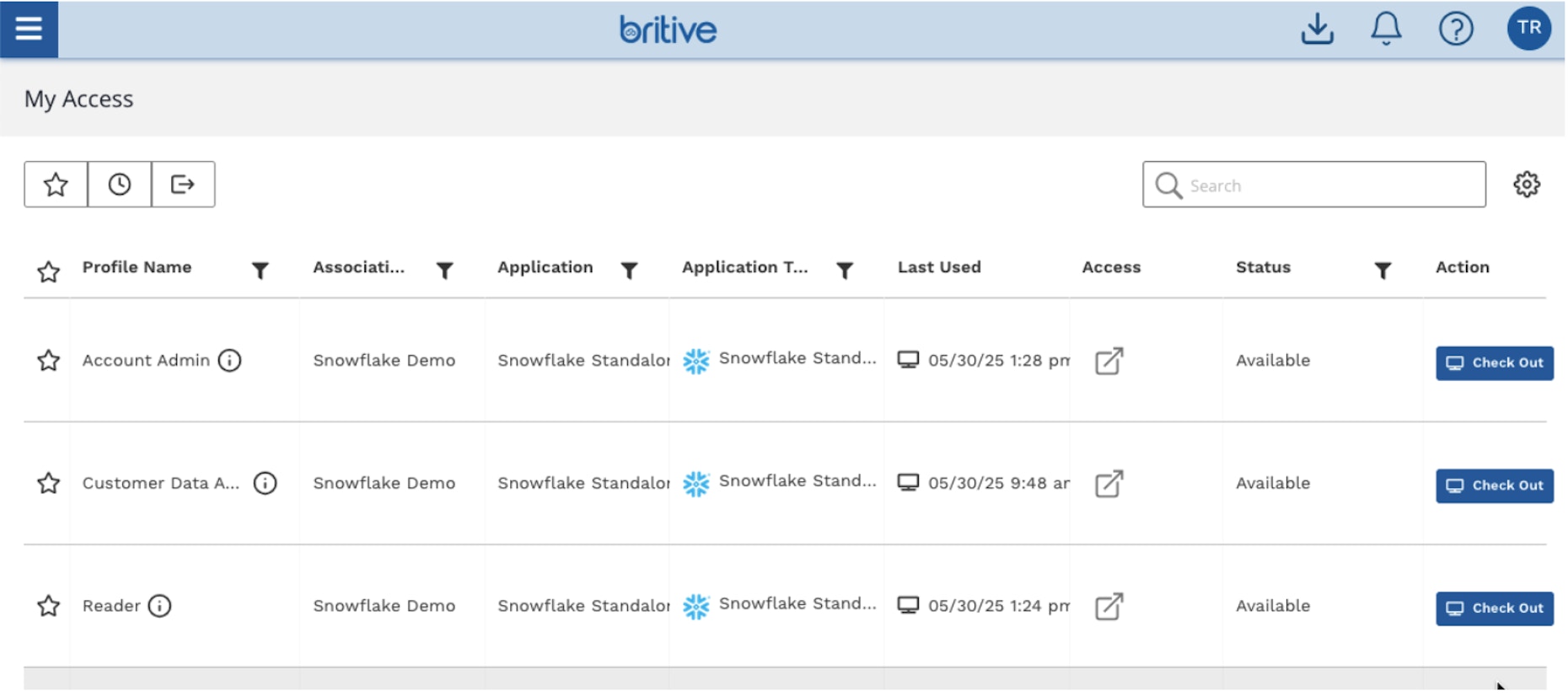Select the Reader profile name
The width and height of the screenshot is (1568, 697).
pos(111,606)
